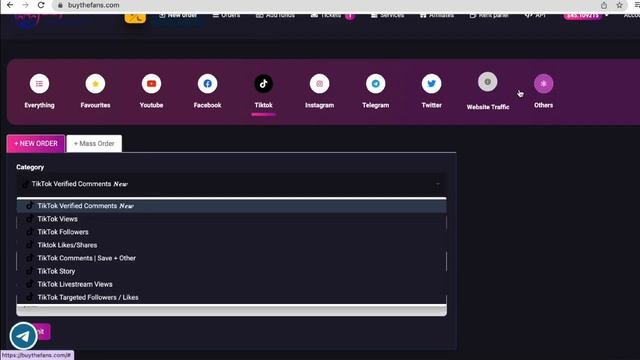The width and height of the screenshot is (640, 360).
Task: Pick TikTok Livestream Views from the list
Action: tap(231, 284)
